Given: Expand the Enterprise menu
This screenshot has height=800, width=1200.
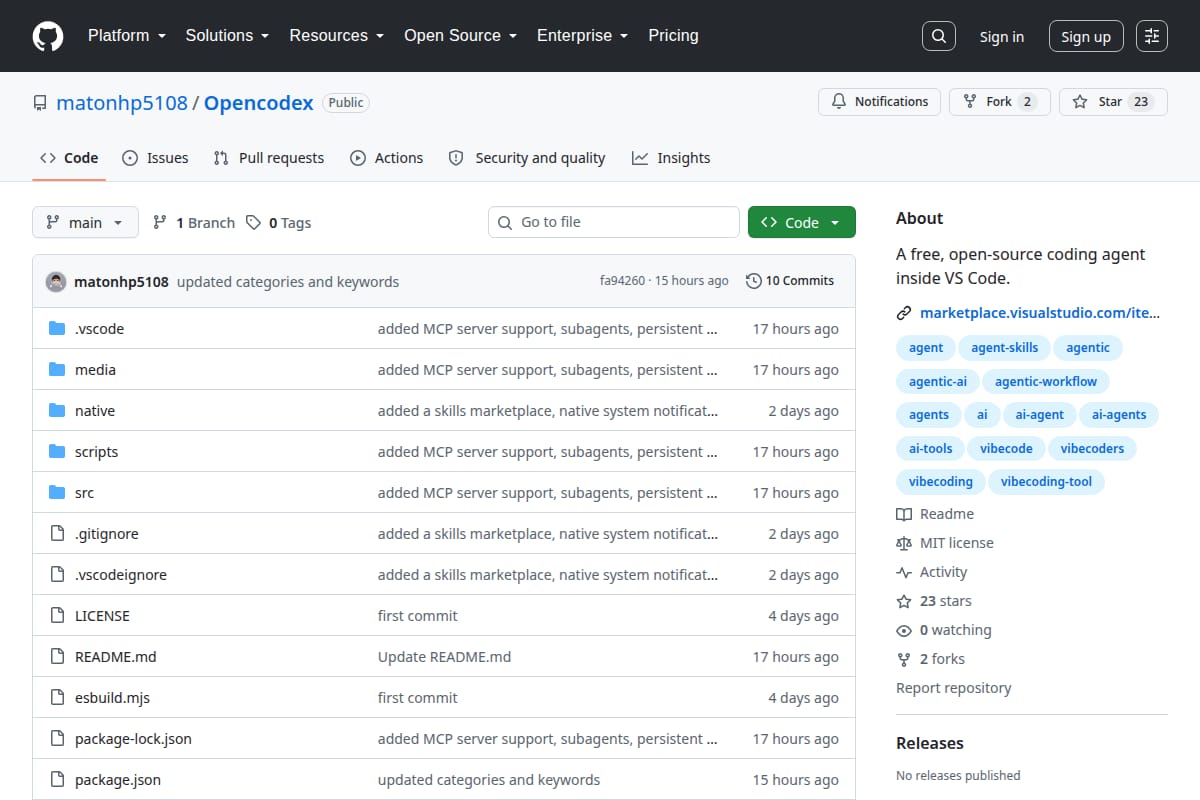Looking at the screenshot, I should click(x=582, y=36).
